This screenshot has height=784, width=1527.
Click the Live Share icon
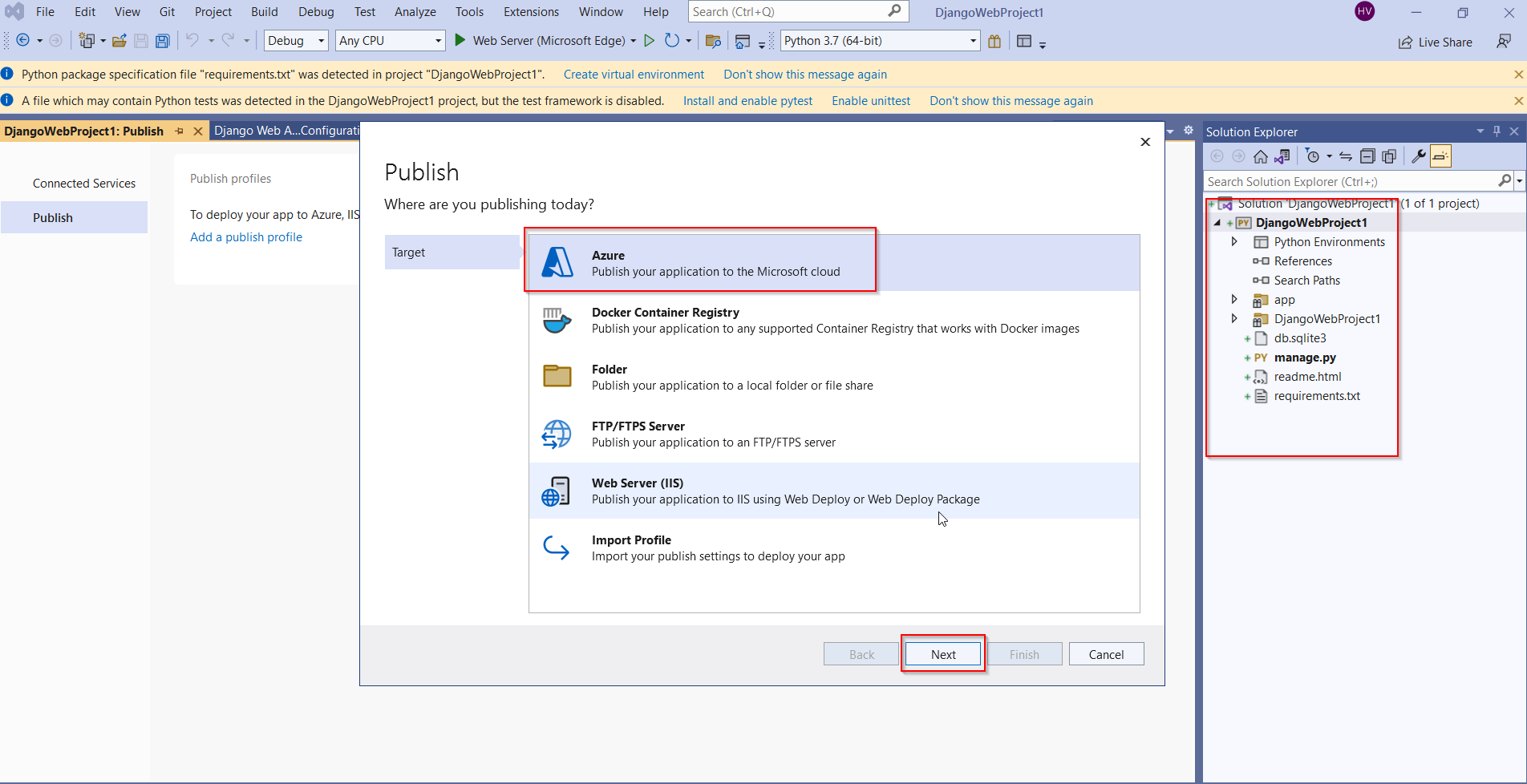[1405, 42]
